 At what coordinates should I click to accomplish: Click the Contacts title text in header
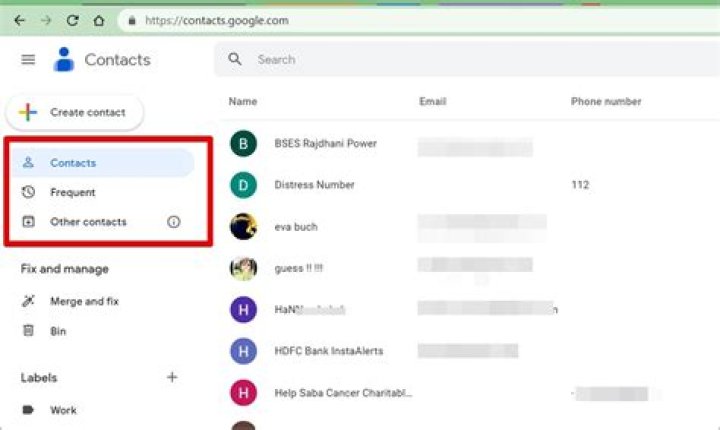pos(118,60)
